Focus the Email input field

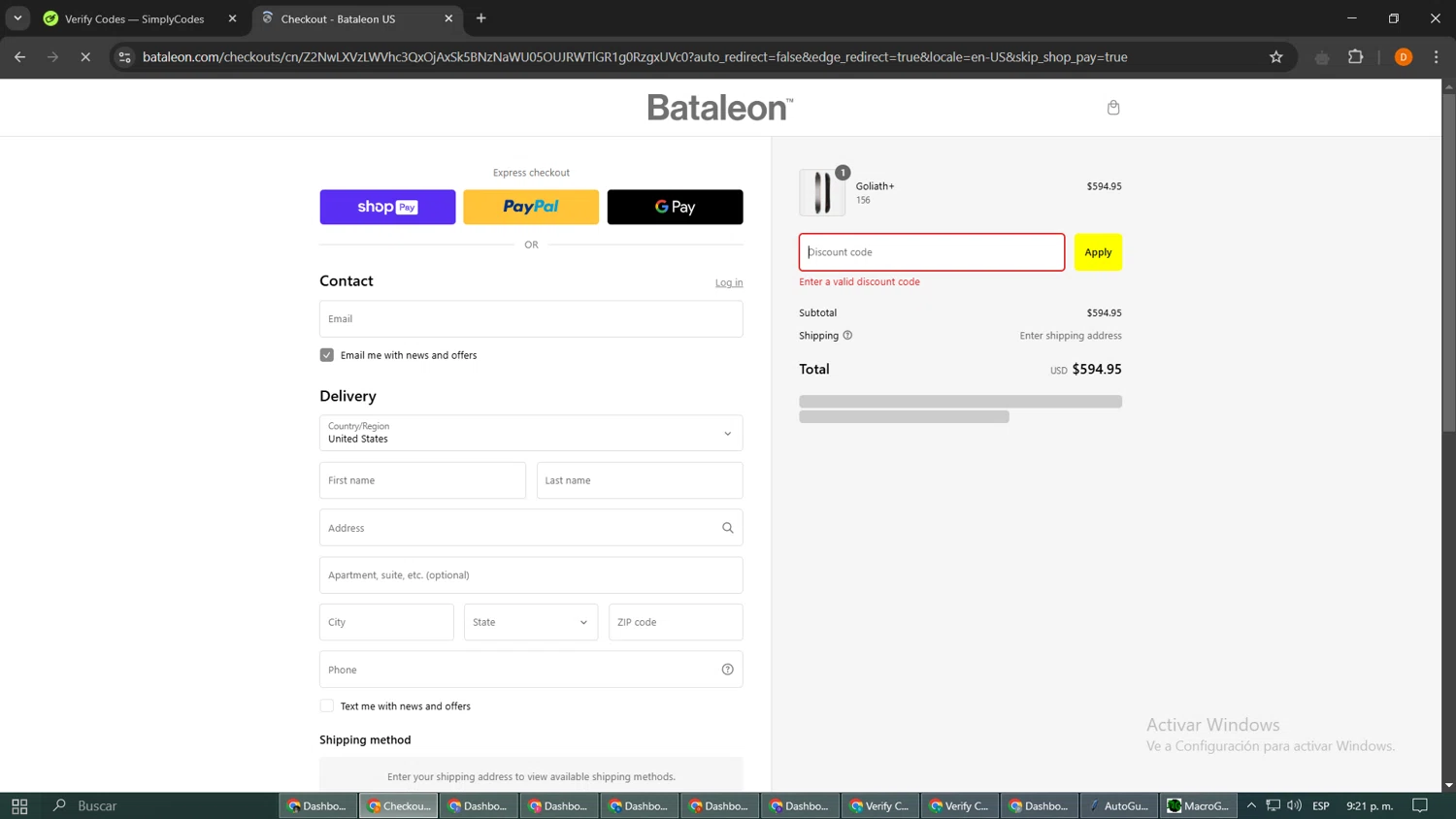[531, 319]
